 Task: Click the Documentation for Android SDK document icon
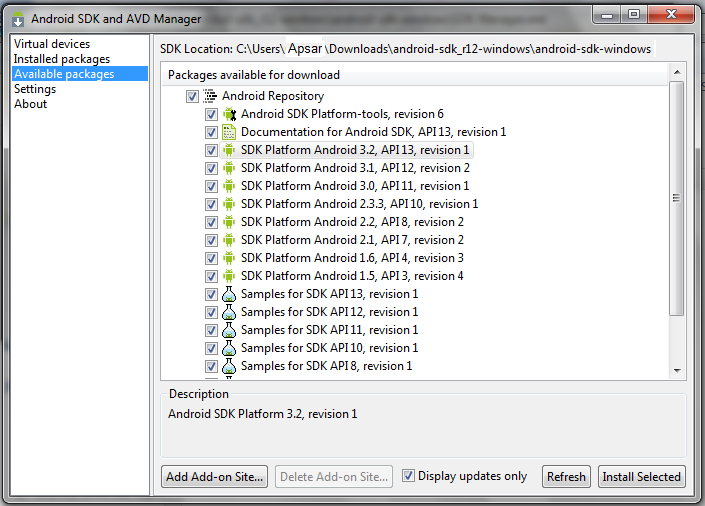[229, 132]
